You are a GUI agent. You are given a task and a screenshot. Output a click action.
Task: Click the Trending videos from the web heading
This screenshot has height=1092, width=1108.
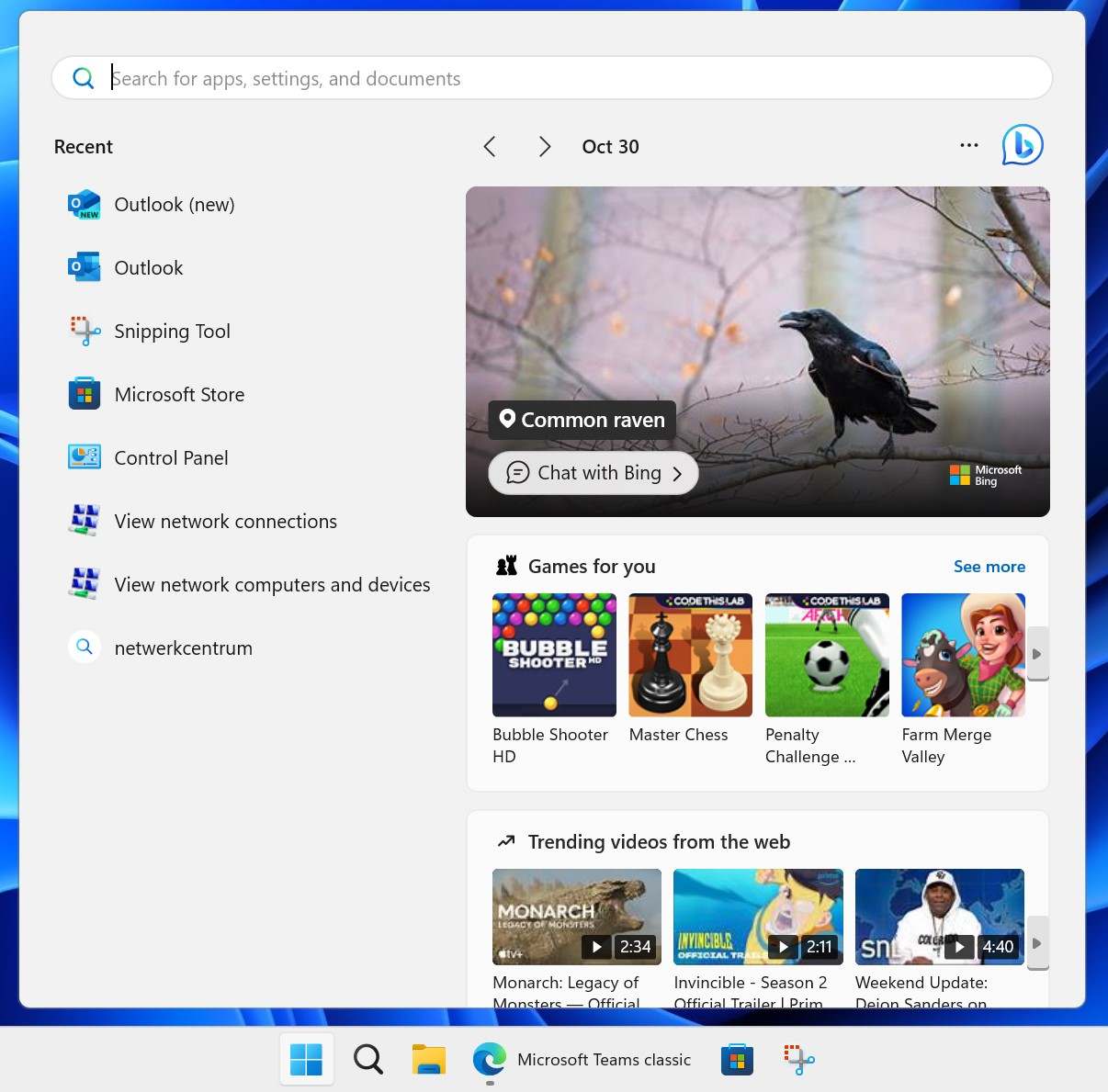tap(660, 842)
